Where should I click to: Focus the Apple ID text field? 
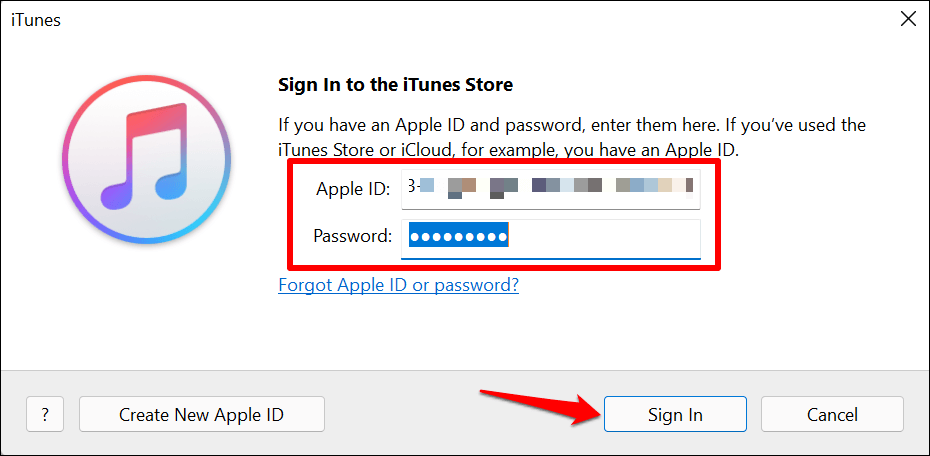click(550, 188)
